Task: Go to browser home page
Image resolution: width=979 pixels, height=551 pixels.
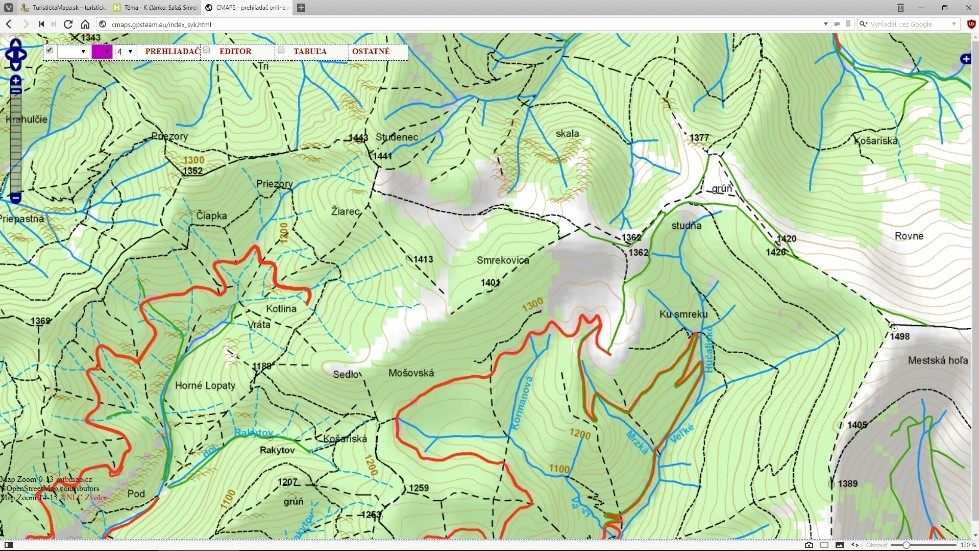Action: (x=85, y=24)
